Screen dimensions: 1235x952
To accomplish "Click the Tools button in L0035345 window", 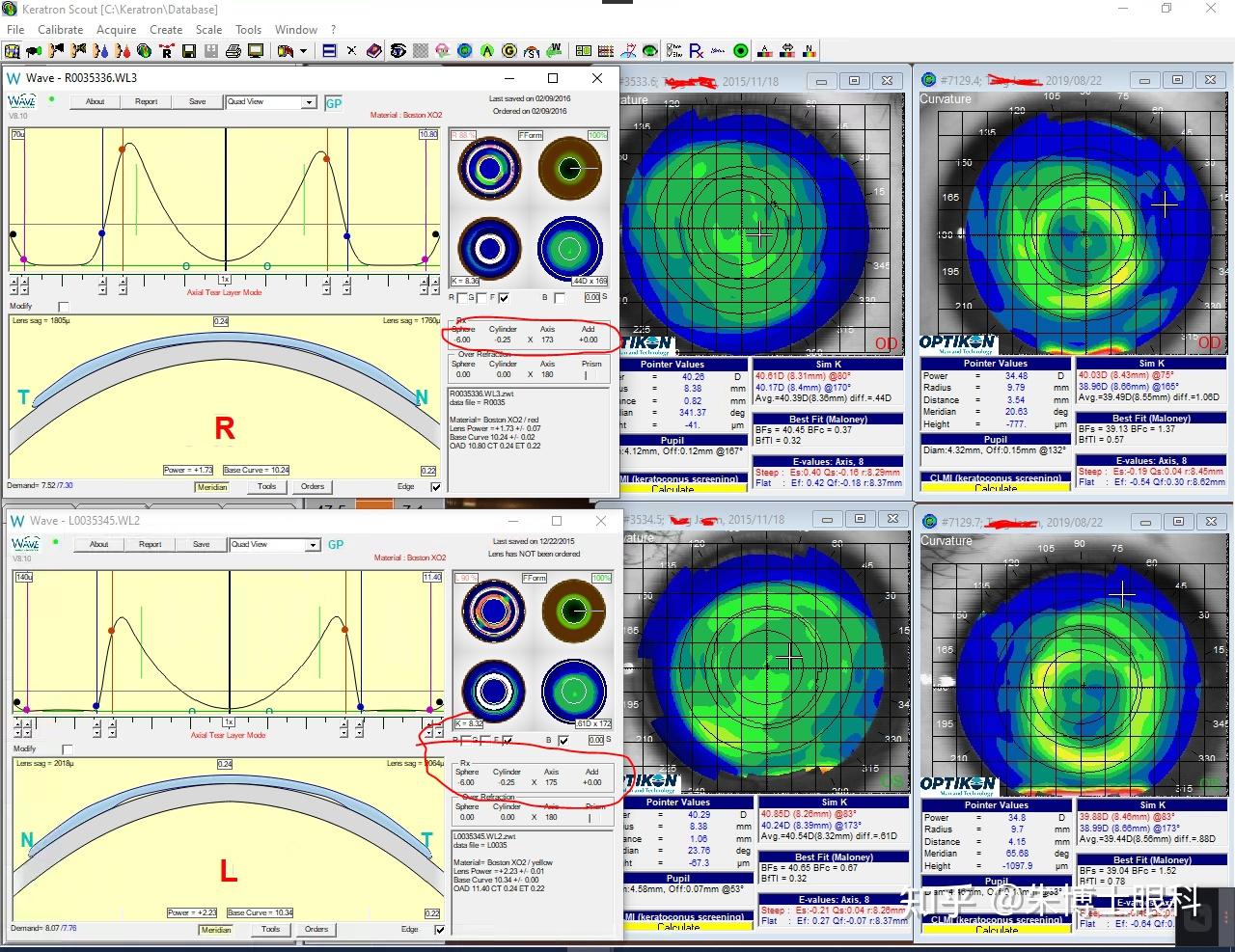I will [x=271, y=930].
